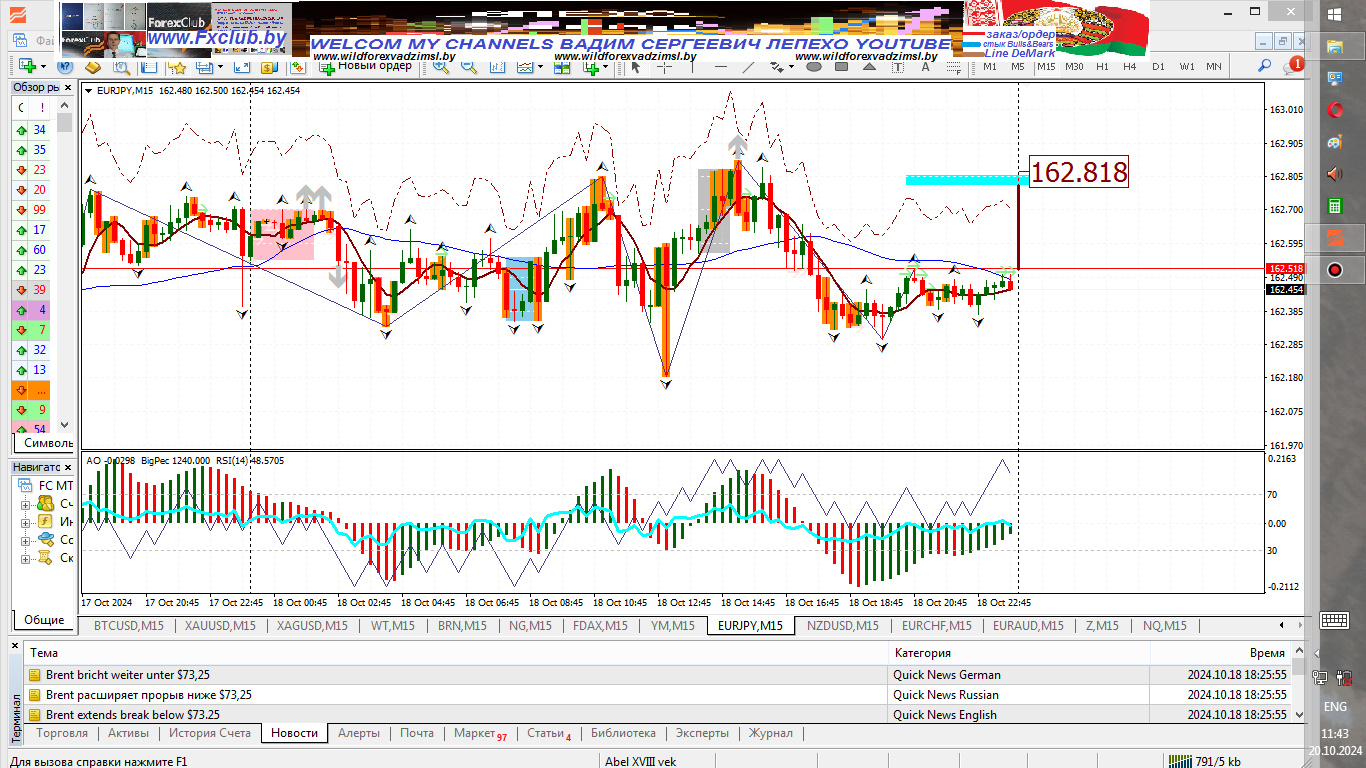Expand the scripts node in Navigator
The image size is (1366, 768).
pyautogui.click(x=26, y=558)
